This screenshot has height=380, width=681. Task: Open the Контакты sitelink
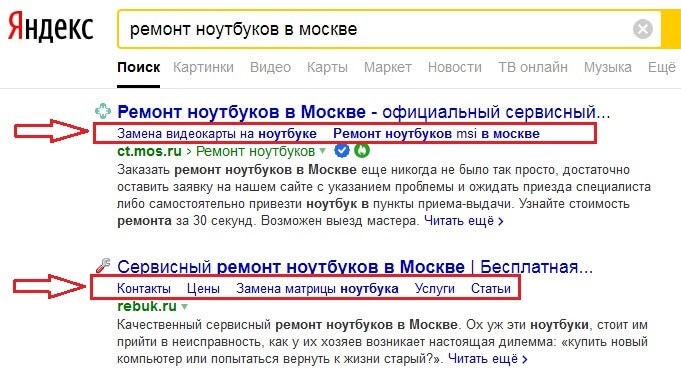pos(144,288)
